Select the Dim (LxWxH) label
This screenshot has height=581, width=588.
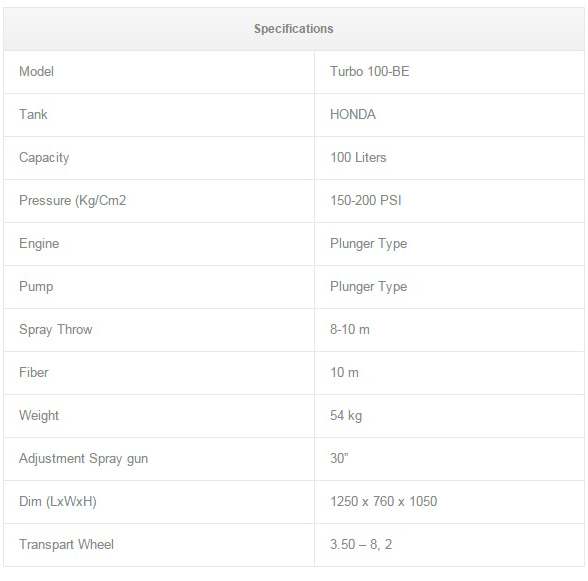click(x=58, y=502)
